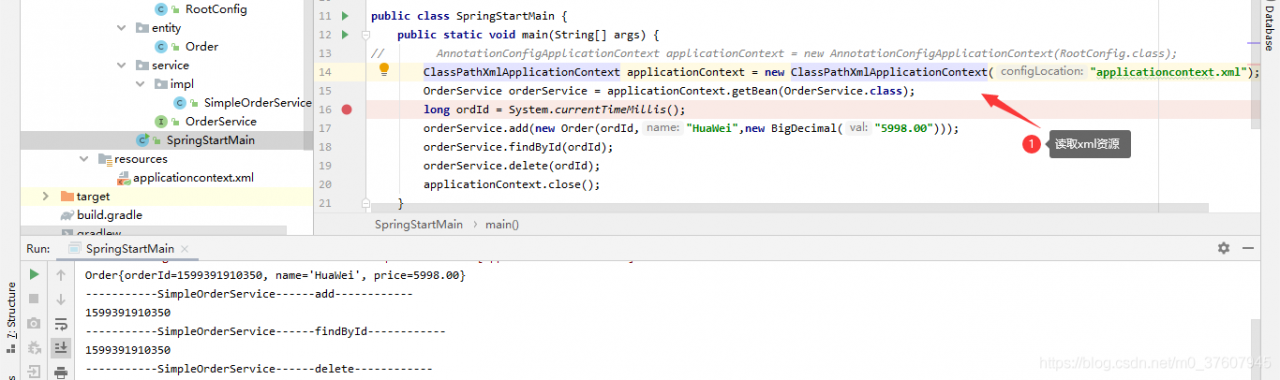Toggle scroll to end of console
The image size is (1280, 380).
pyautogui.click(x=61, y=347)
